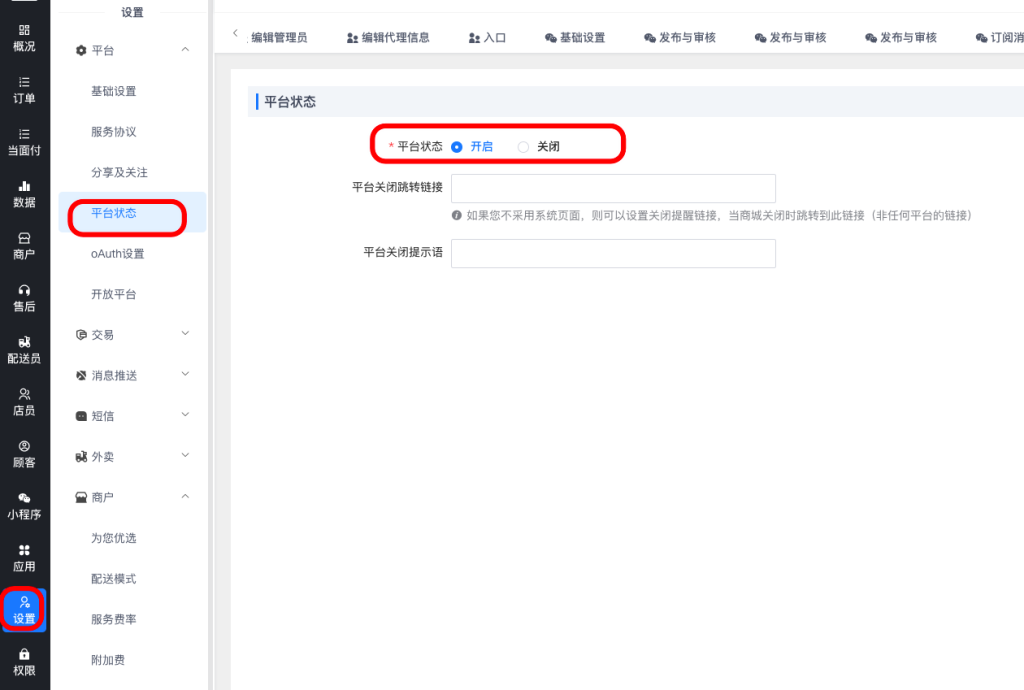Viewport: 1024px width, 690px height.
Task: Expand the 消息推送 menu group
Action: 185,375
